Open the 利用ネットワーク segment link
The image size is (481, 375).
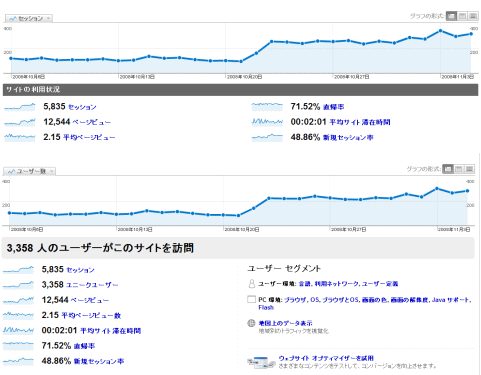(x=337, y=284)
